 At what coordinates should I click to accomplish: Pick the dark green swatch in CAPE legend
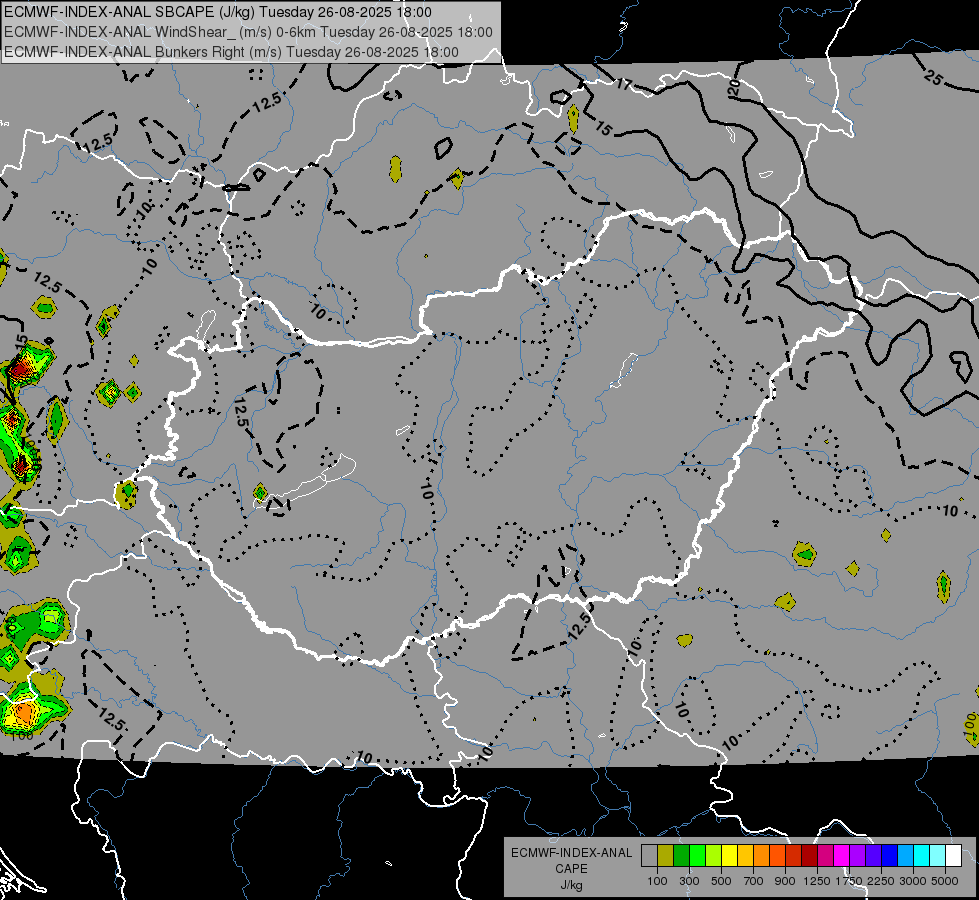[681, 856]
